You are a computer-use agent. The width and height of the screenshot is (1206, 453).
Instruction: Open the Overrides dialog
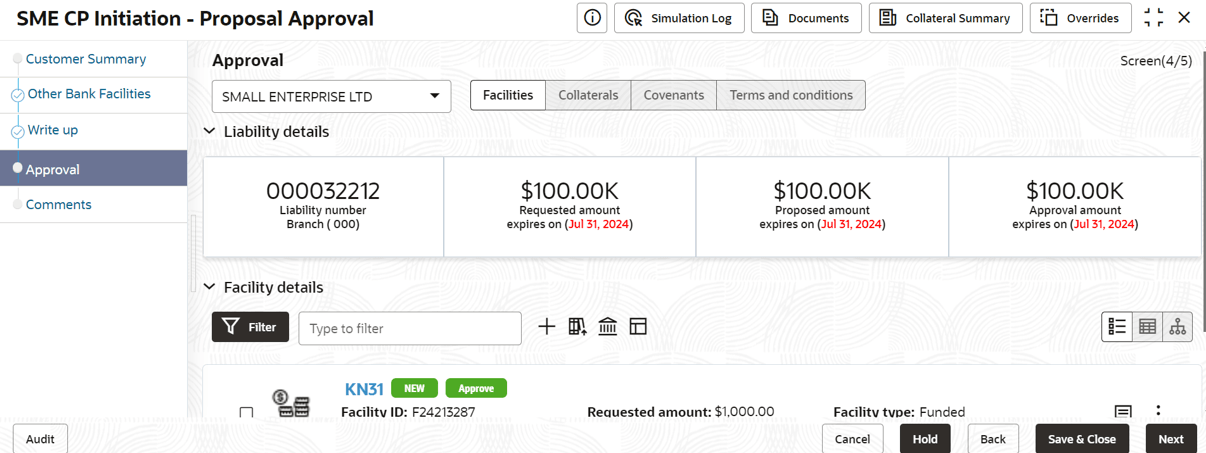pos(1080,18)
